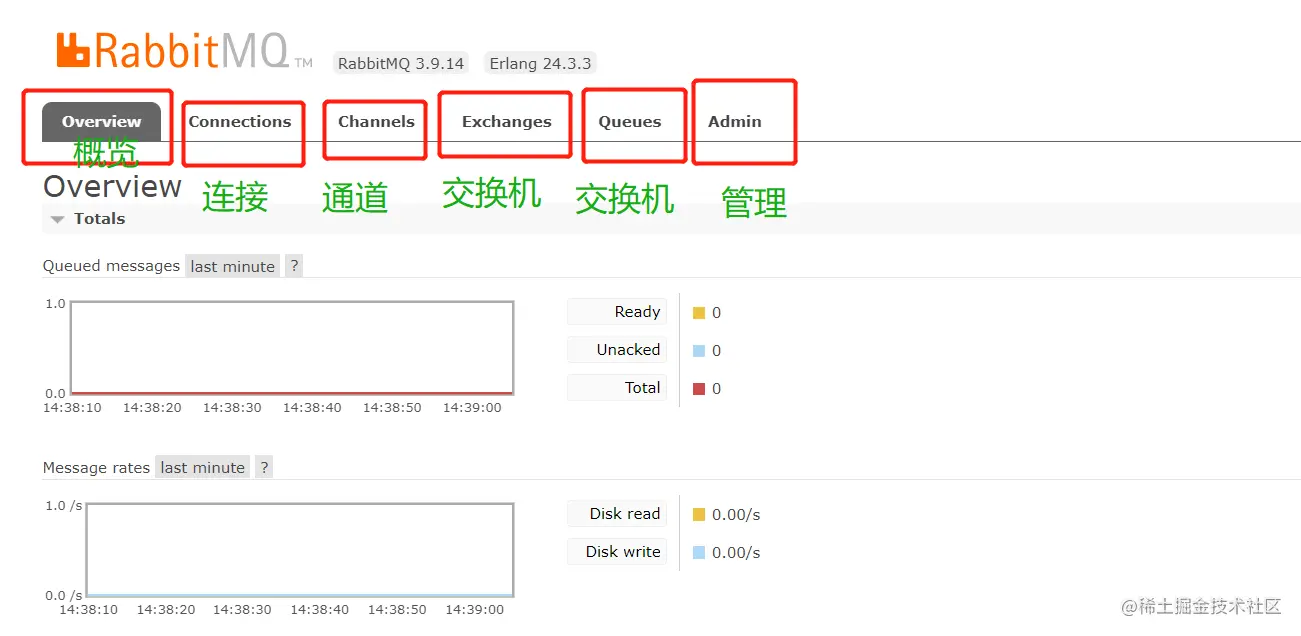Click the Ready legend label
This screenshot has width=1301, height=636.
(617, 312)
